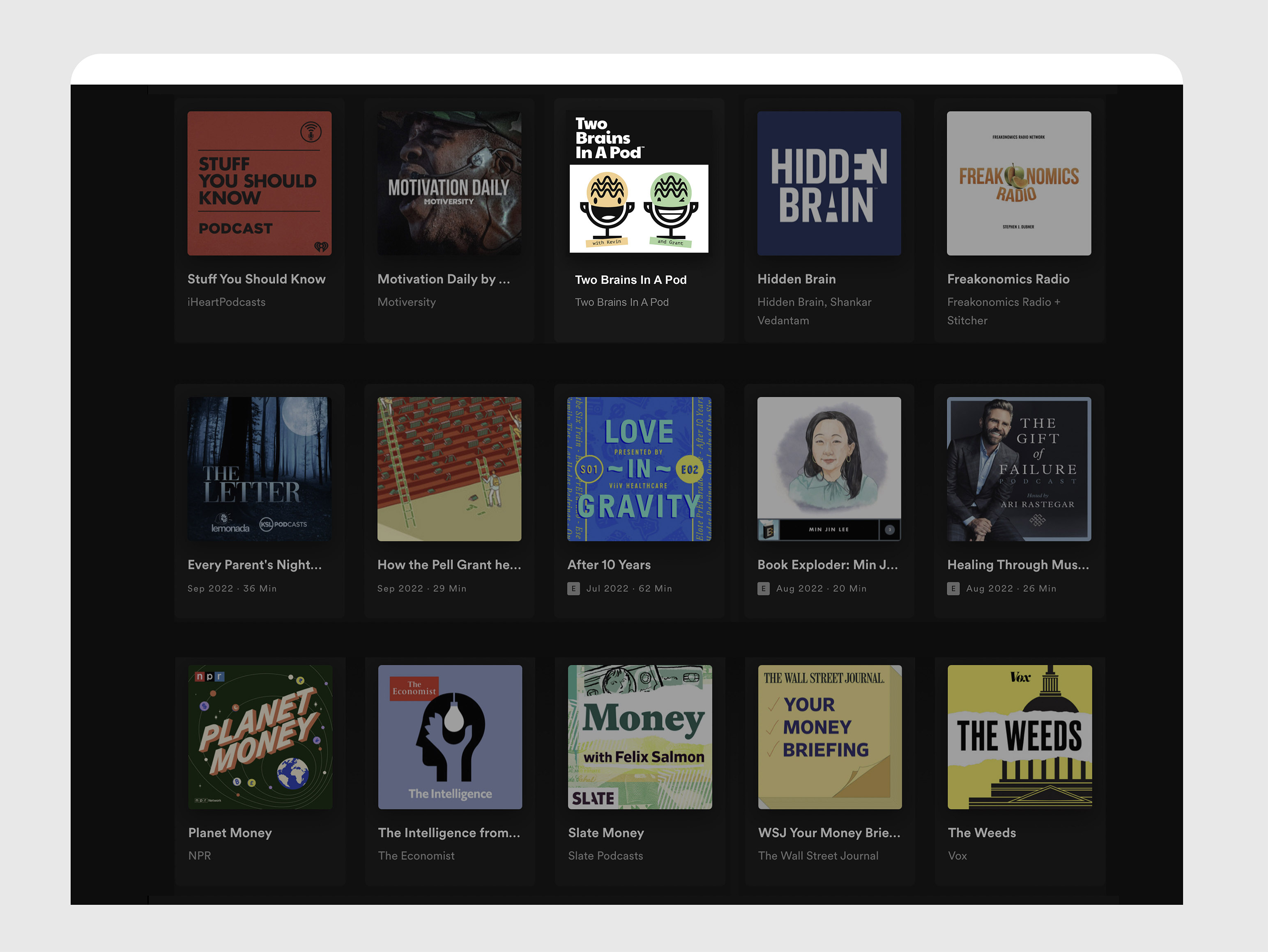
Task: Open Stuff You Should Know cover art
Action: (259, 184)
